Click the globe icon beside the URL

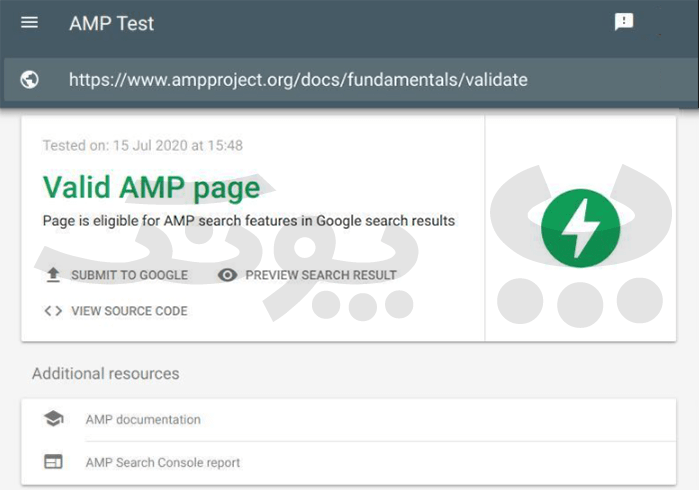(29, 80)
